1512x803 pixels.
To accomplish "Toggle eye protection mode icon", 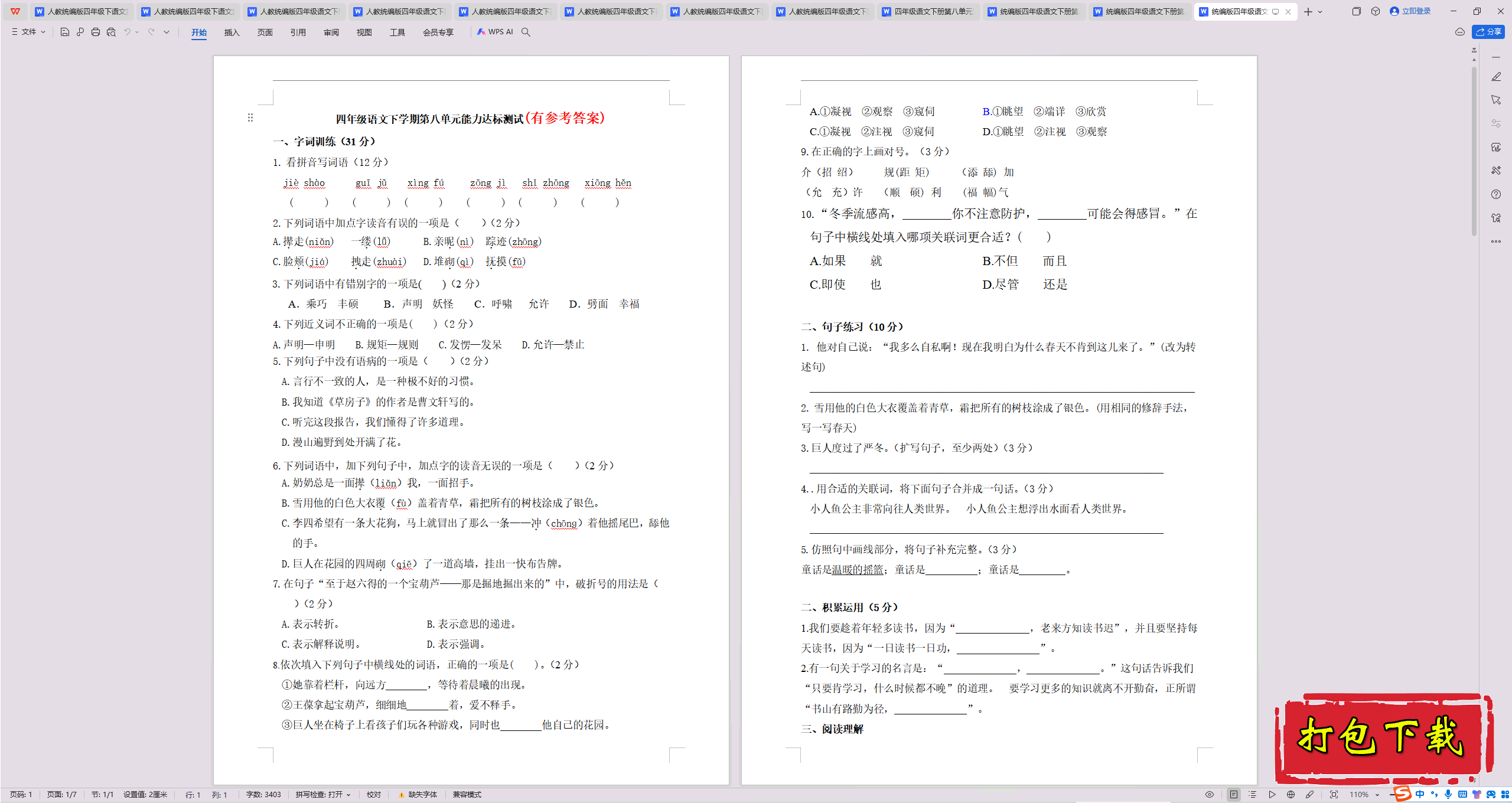I will point(1210,795).
